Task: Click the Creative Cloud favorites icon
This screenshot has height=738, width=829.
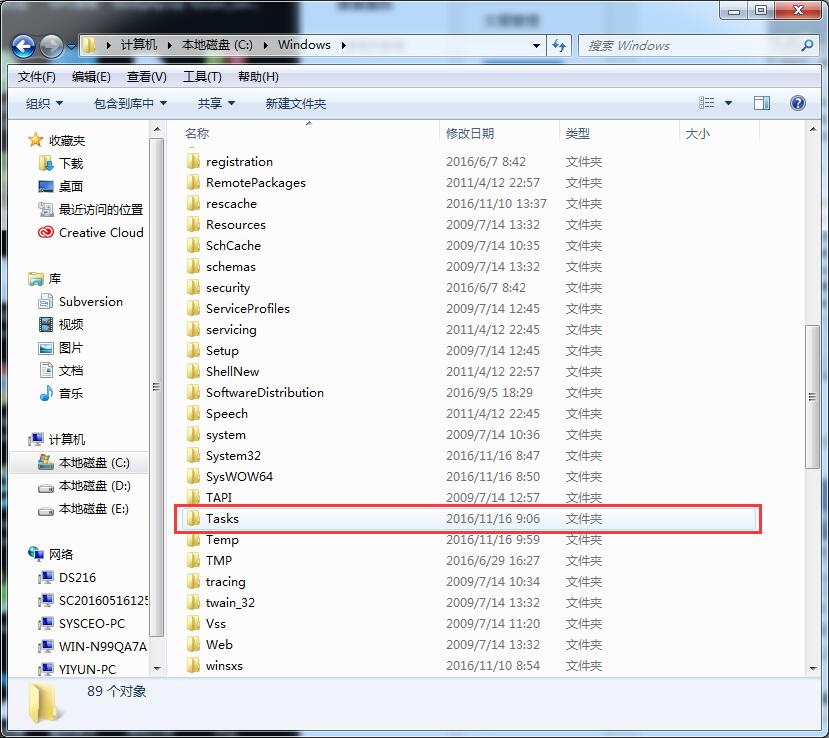Action: tap(44, 232)
